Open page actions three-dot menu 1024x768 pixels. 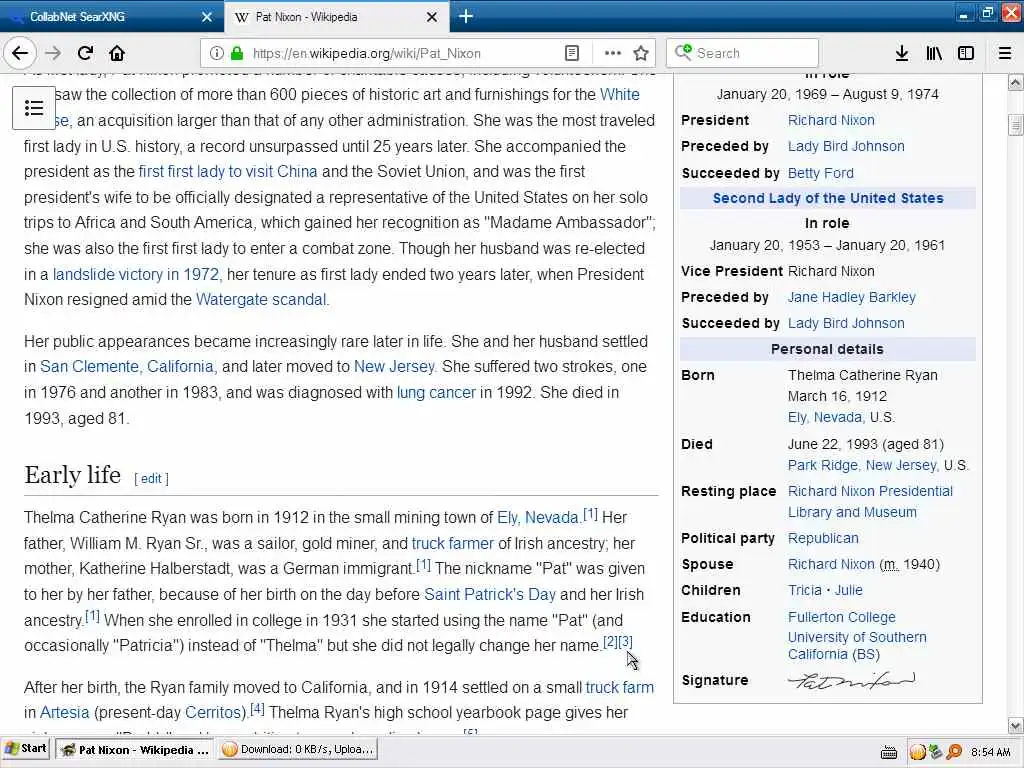click(x=613, y=53)
